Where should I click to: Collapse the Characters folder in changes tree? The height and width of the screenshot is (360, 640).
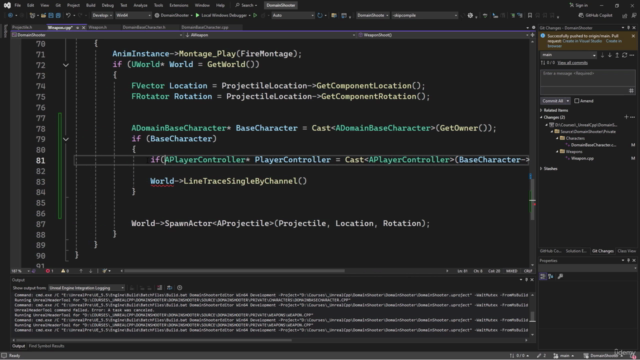point(558,138)
